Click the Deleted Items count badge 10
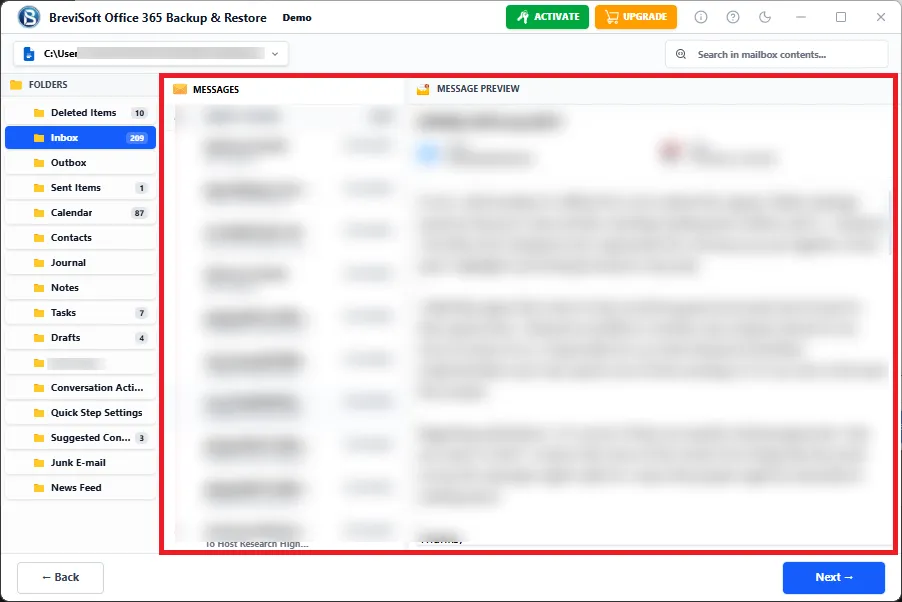The height and width of the screenshot is (602, 902). (x=139, y=113)
